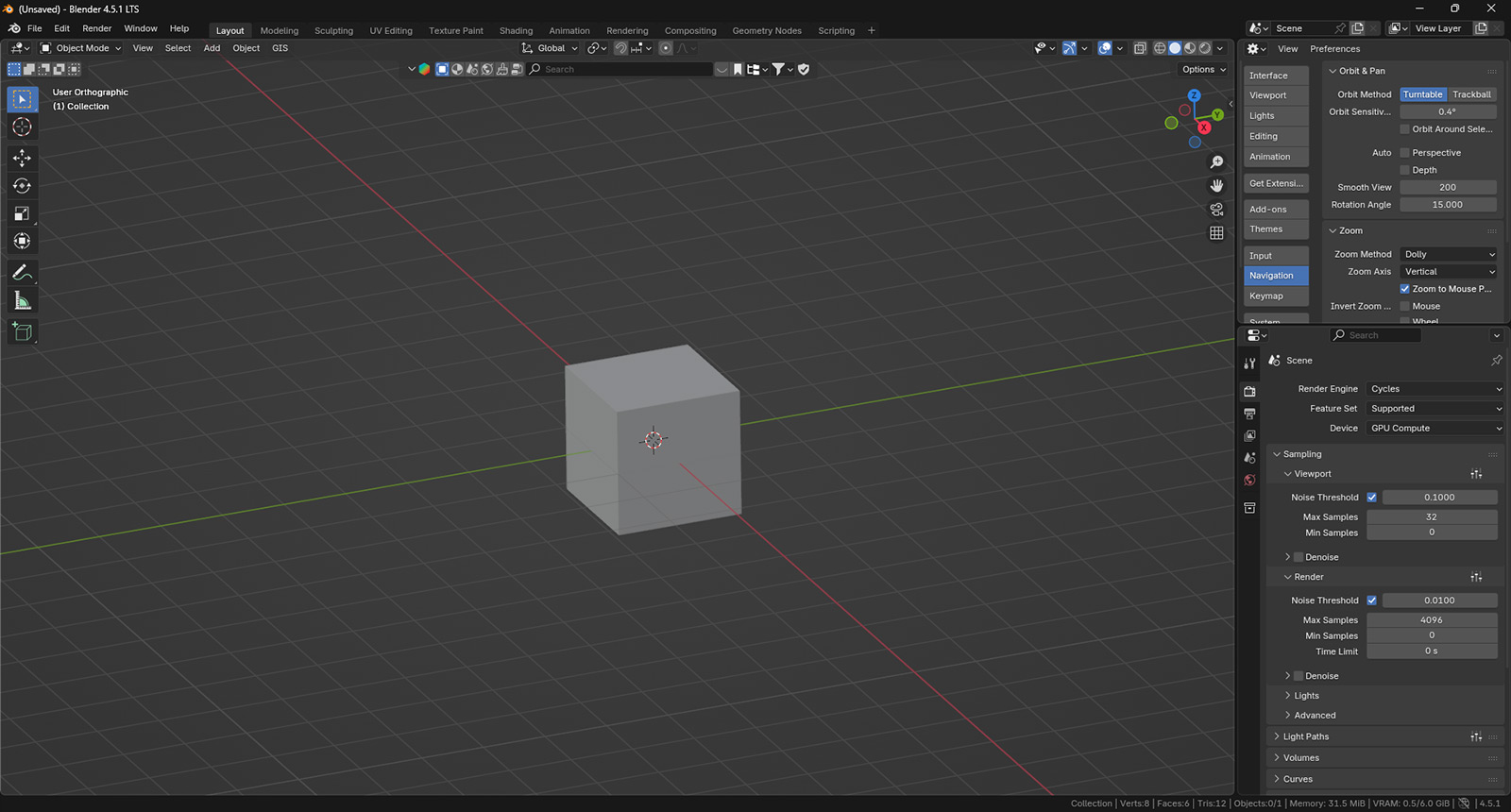Enable Auto Depth checkbox
The width and height of the screenshot is (1511, 812).
point(1405,170)
